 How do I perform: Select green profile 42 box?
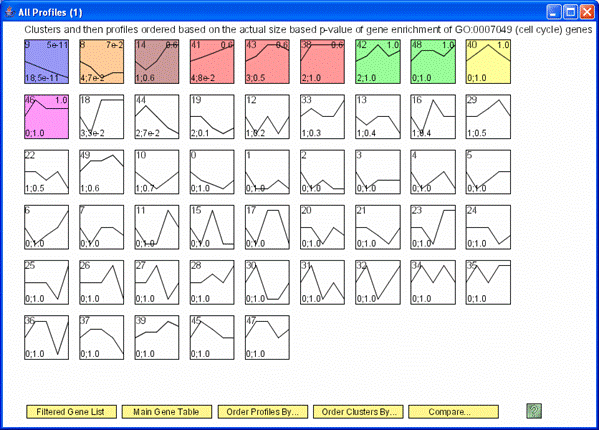pos(378,61)
